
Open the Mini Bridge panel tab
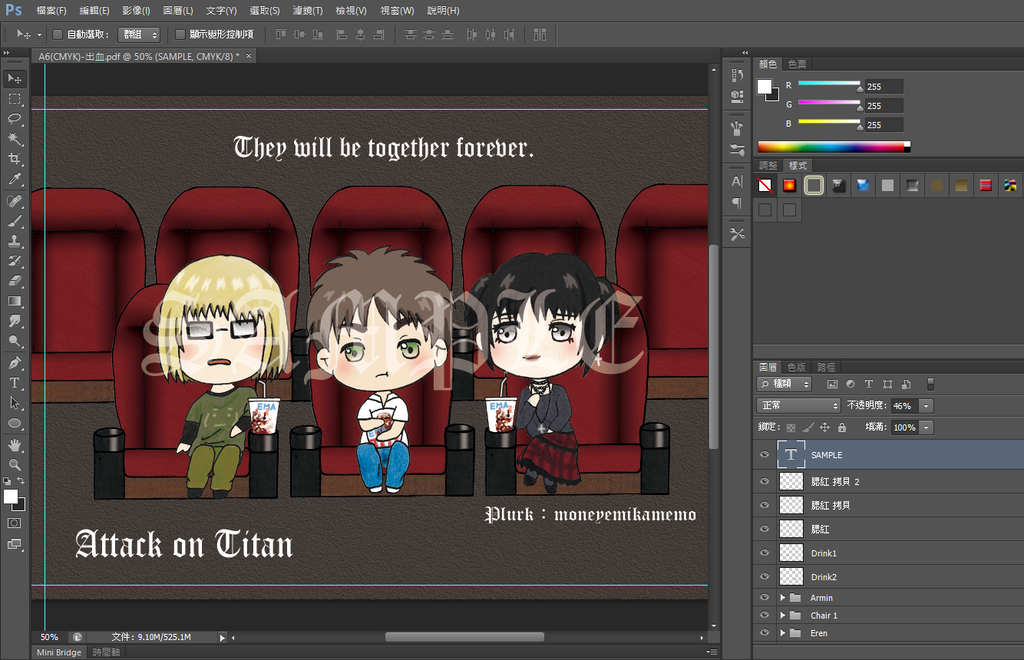(x=59, y=652)
